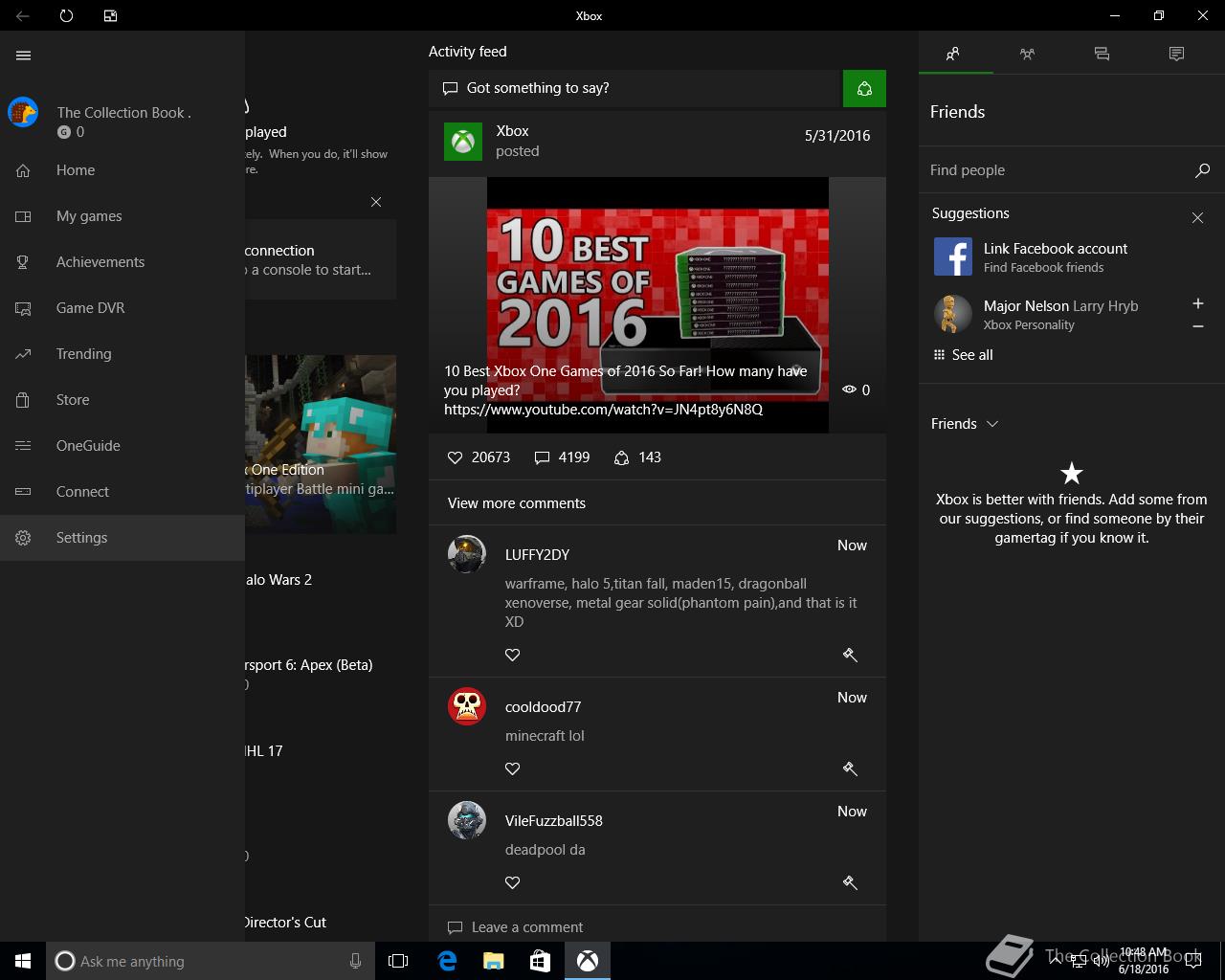Click View more comments

pyautogui.click(x=517, y=503)
